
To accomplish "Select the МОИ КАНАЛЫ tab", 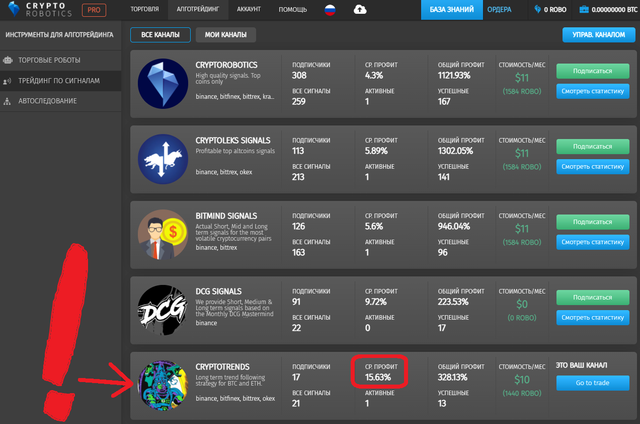I will click(x=226, y=35).
